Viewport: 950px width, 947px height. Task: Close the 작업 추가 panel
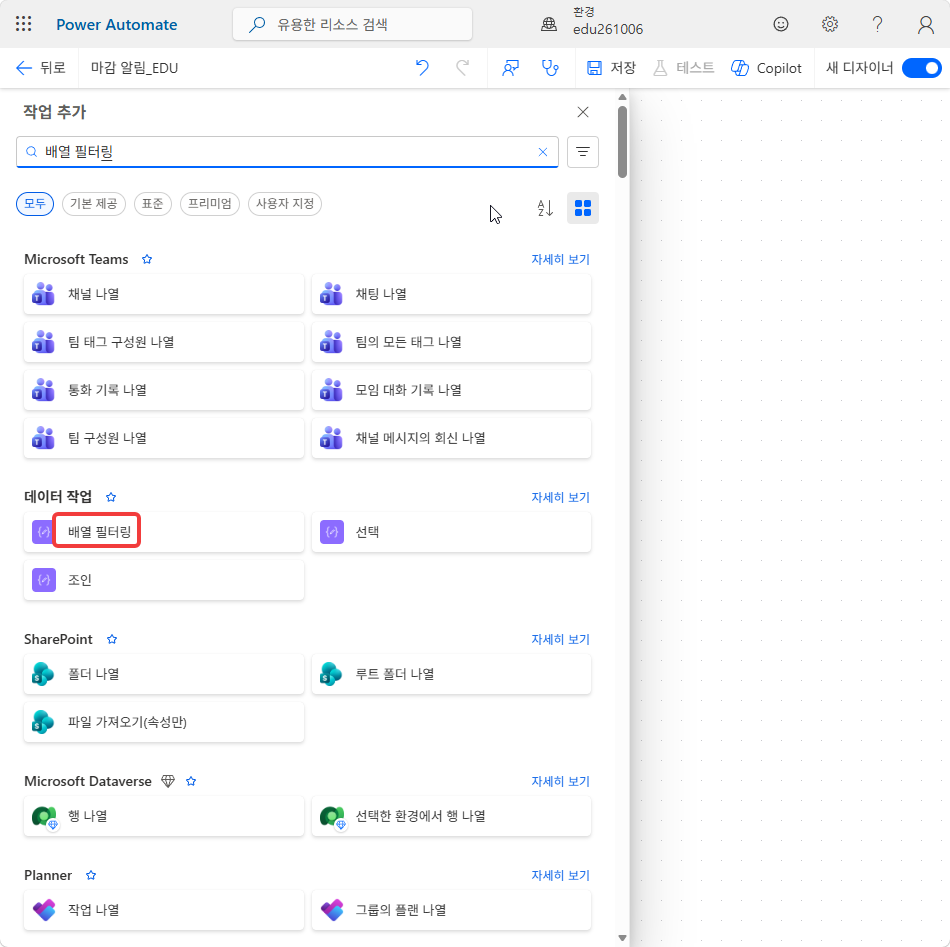(583, 112)
